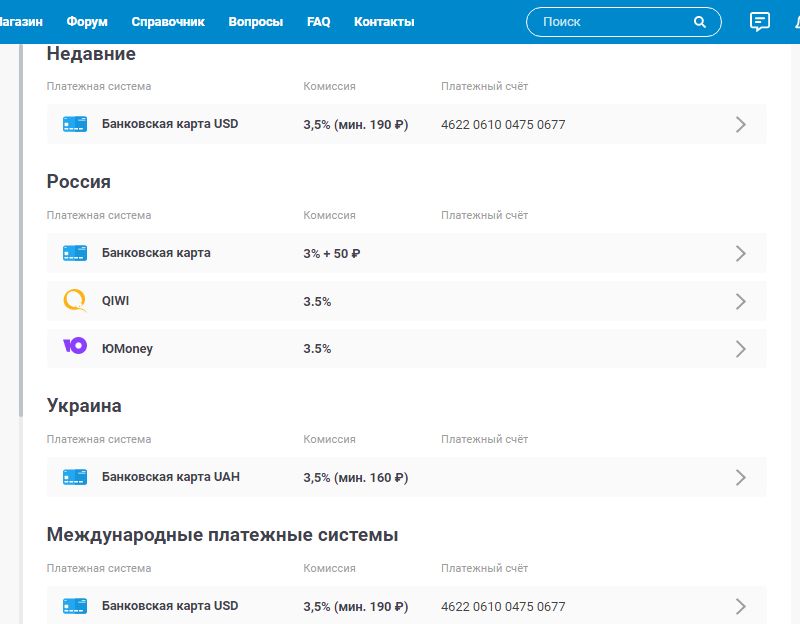800x624 pixels.
Task: Select the Контакты navigation link
Action: tap(384, 22)
